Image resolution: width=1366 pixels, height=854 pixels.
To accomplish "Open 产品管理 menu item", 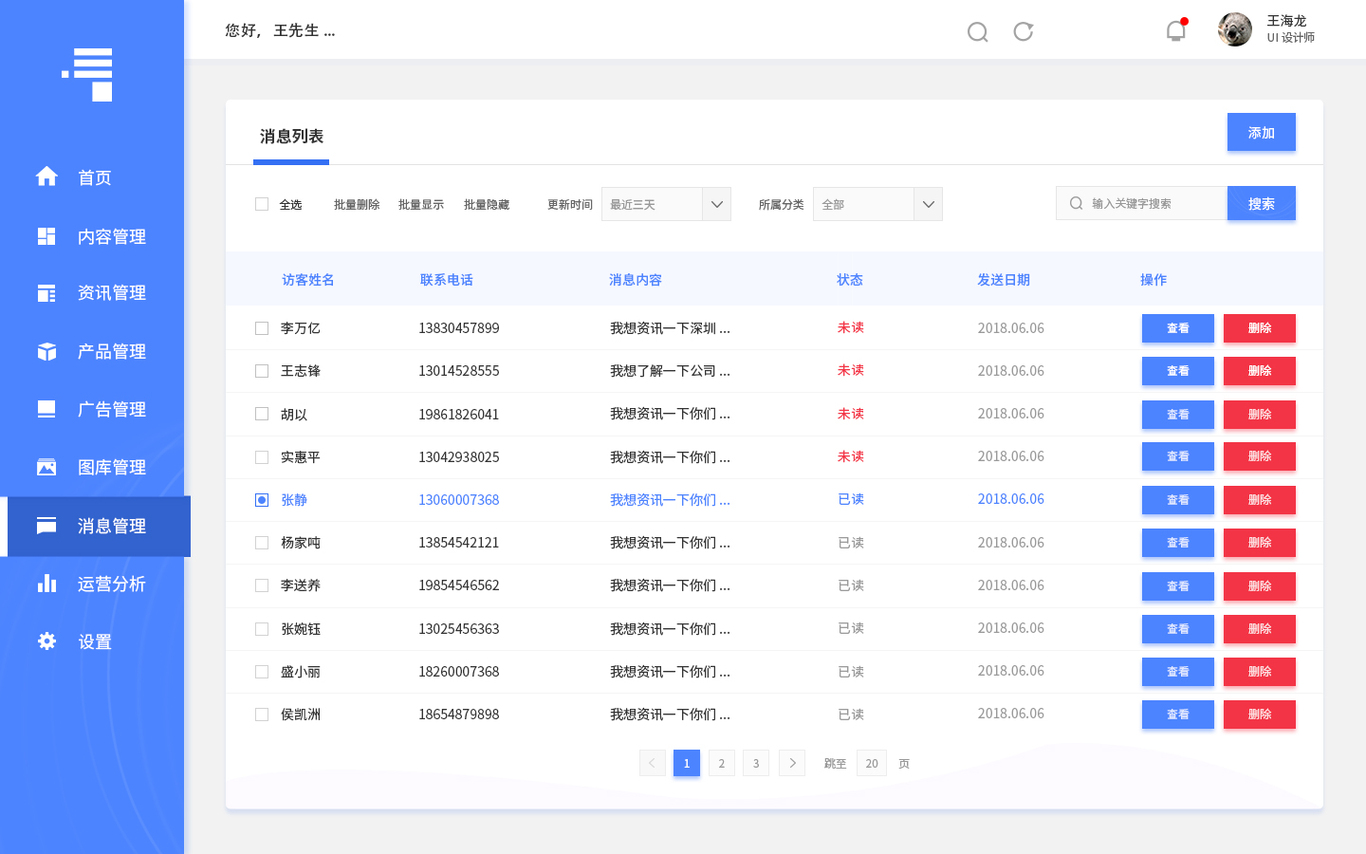I will [112, 351].
